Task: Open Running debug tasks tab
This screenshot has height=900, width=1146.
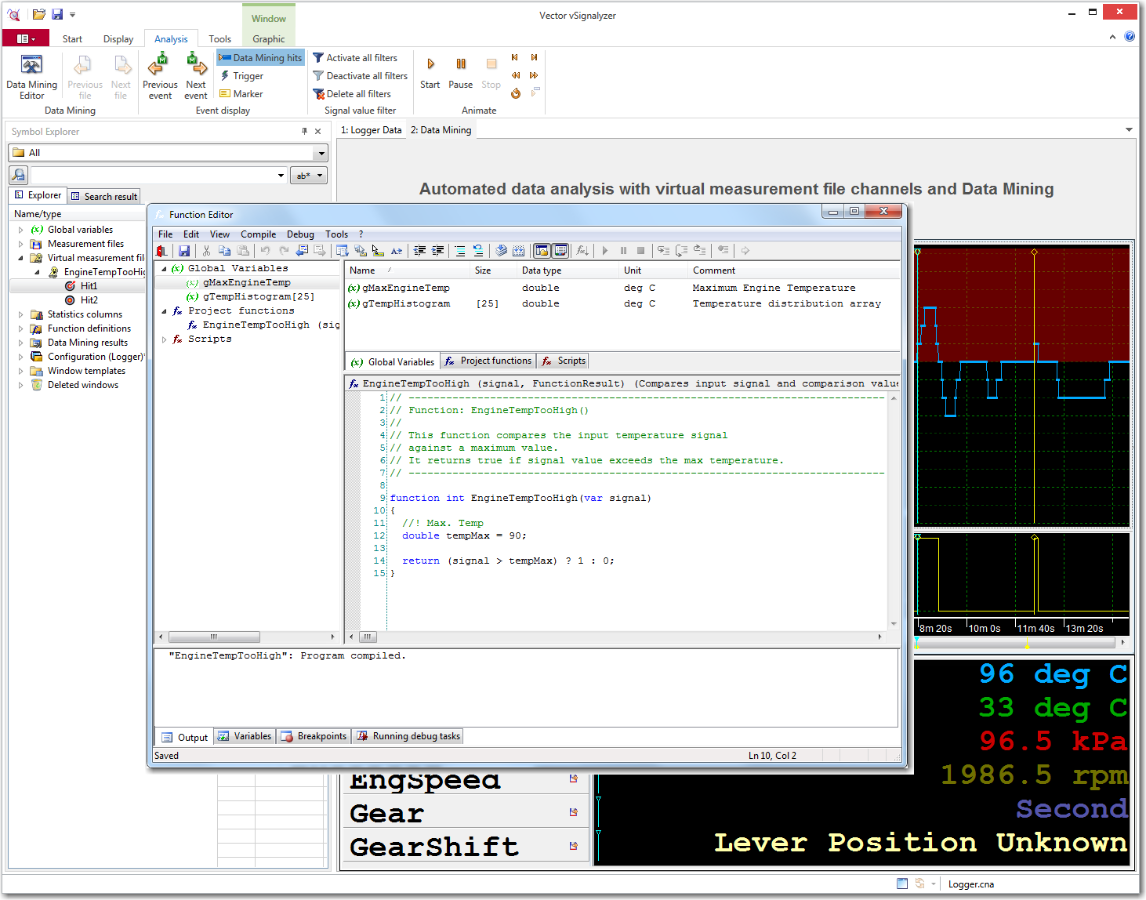Action: click(409, 736)
